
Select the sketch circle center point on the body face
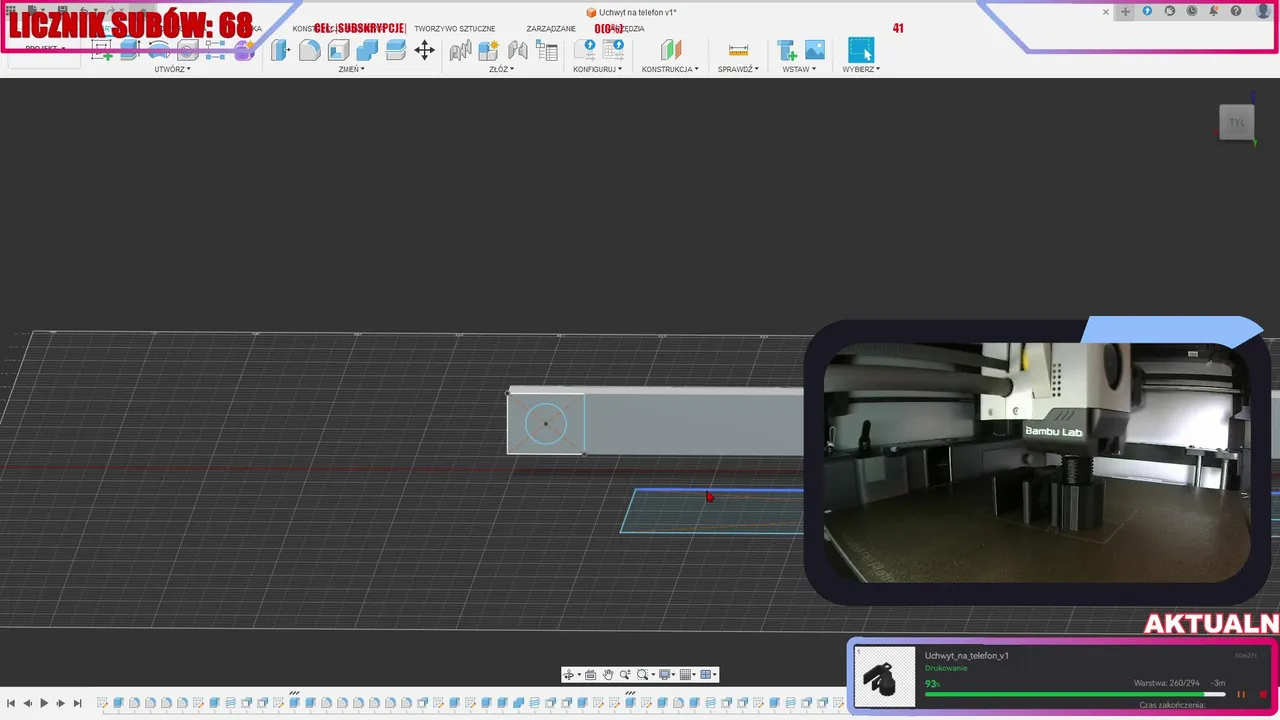[x=546, y=424]
